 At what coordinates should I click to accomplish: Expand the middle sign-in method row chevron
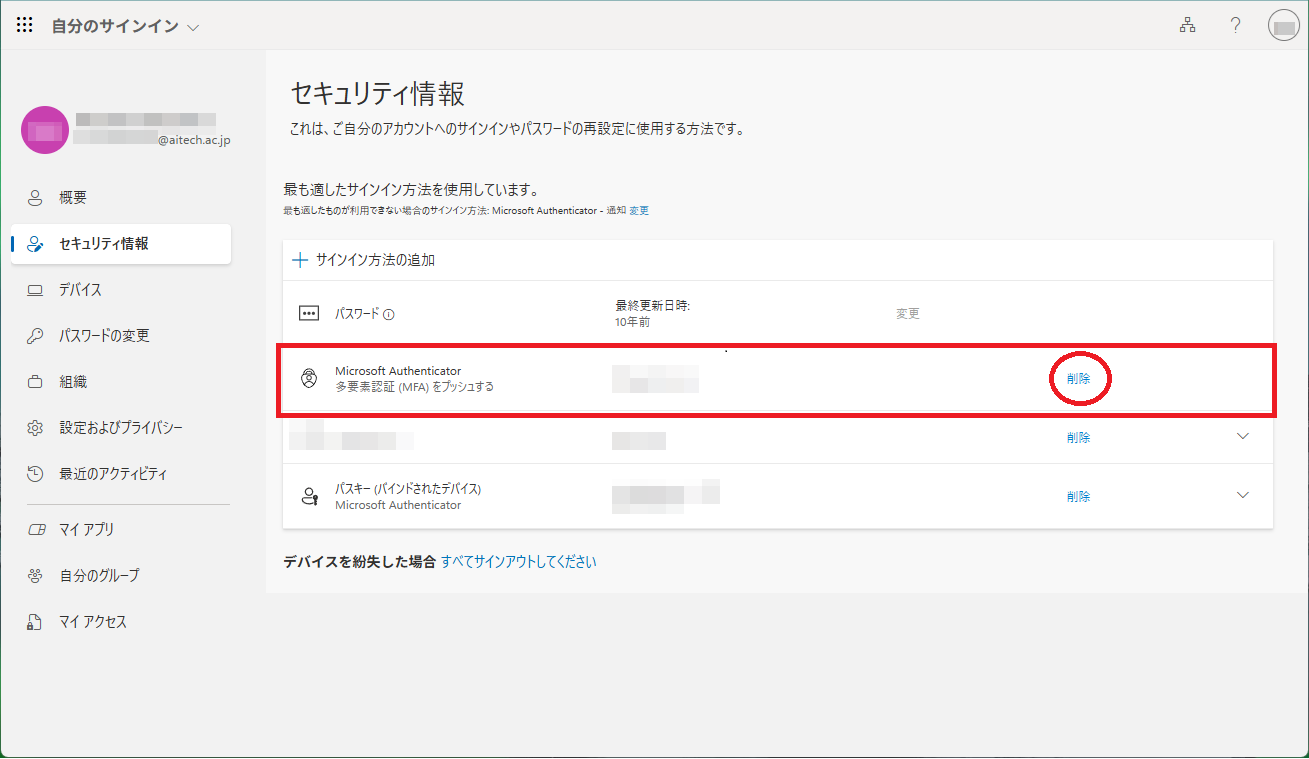(1242, 436)
